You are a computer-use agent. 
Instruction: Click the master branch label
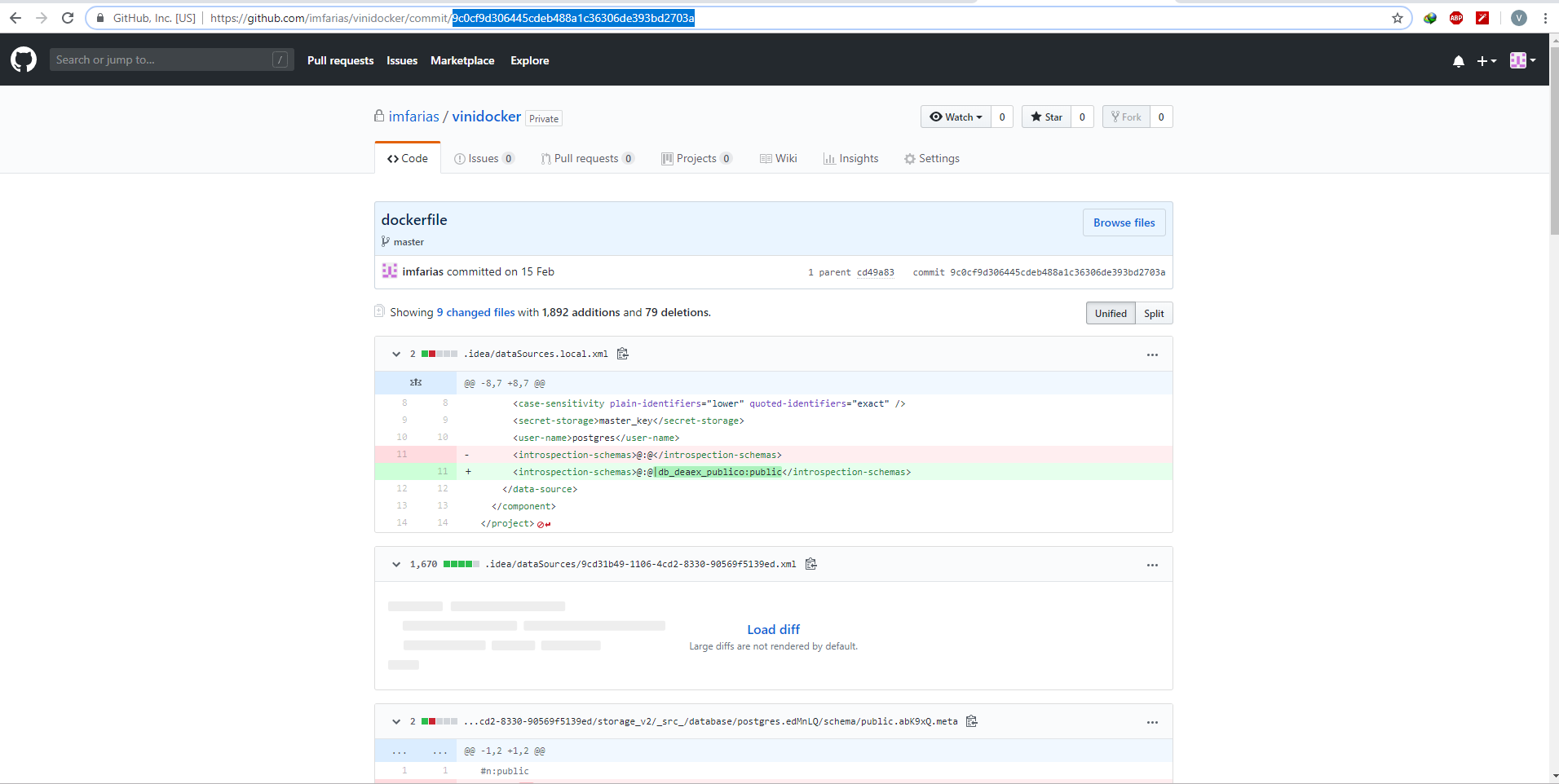point(409,242)
